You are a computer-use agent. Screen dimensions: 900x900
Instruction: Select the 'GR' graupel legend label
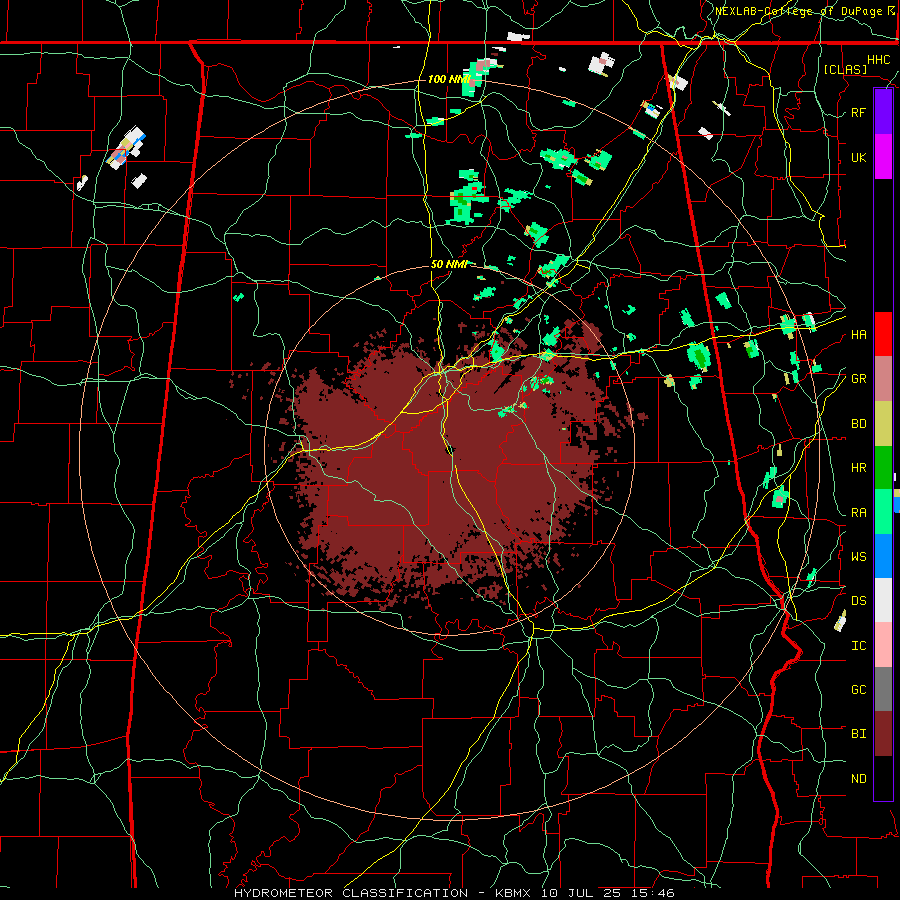(x=859, y=379)
